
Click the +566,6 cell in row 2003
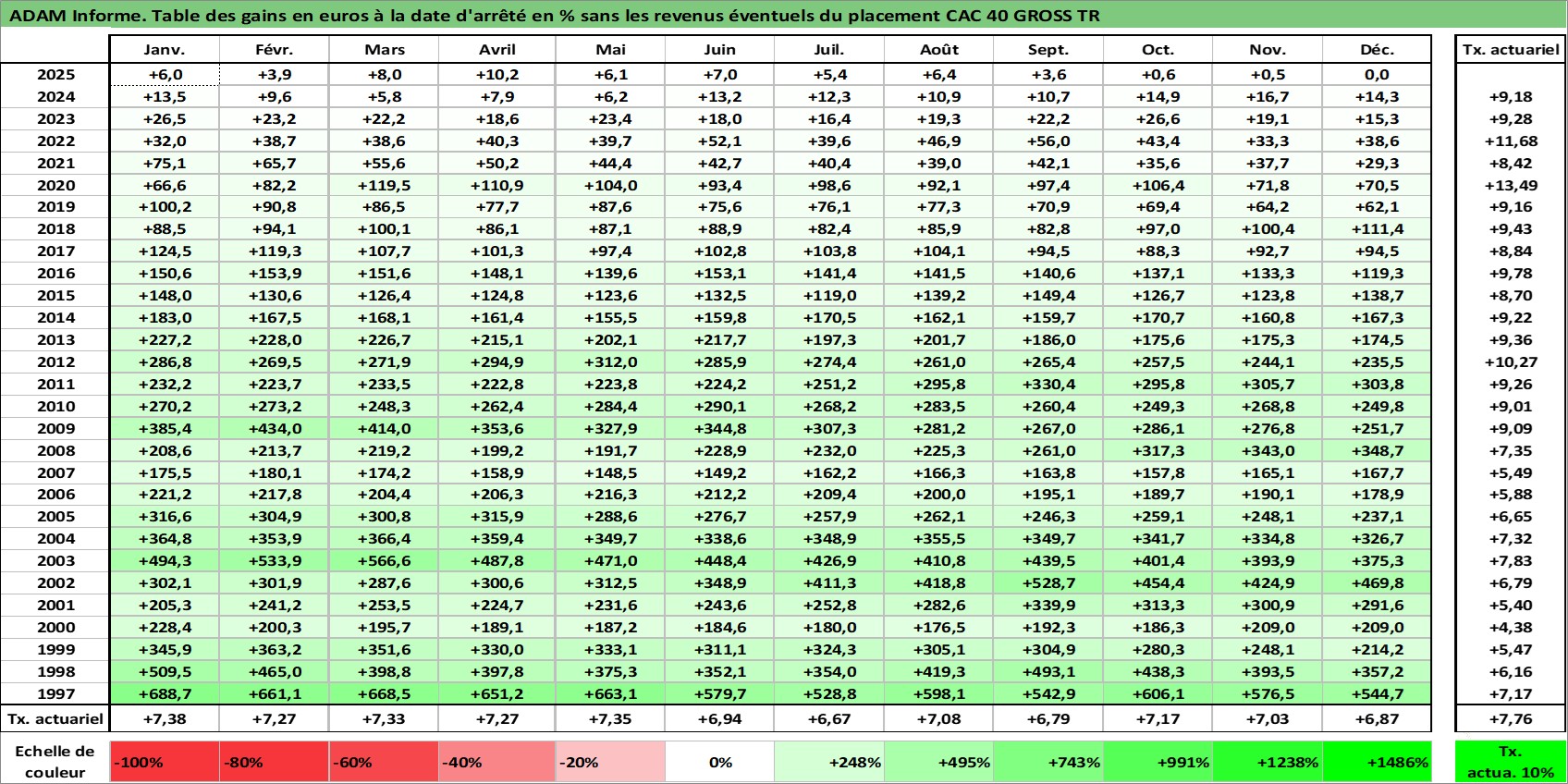coord(384,560)
